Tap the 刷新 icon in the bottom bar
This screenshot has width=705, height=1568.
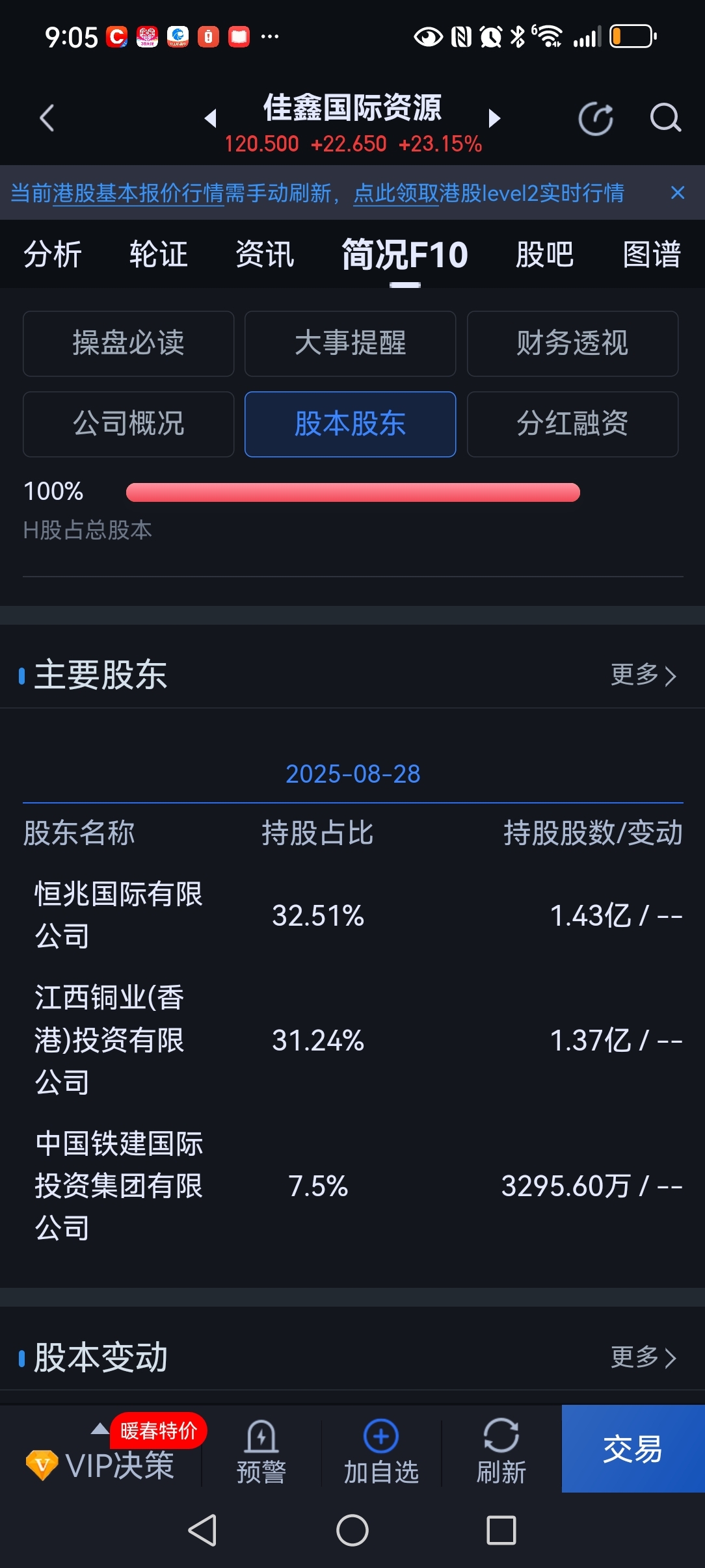coord(501,1435)
